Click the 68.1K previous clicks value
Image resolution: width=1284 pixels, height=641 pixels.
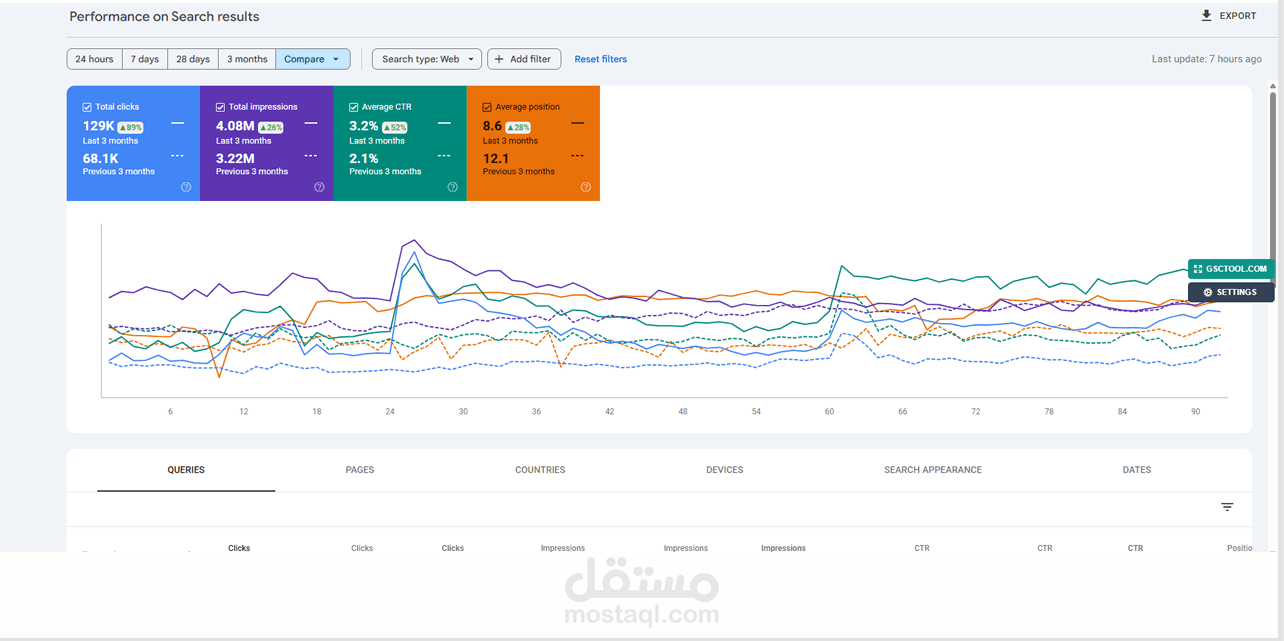pyautogui.click(x=101, y=158)
